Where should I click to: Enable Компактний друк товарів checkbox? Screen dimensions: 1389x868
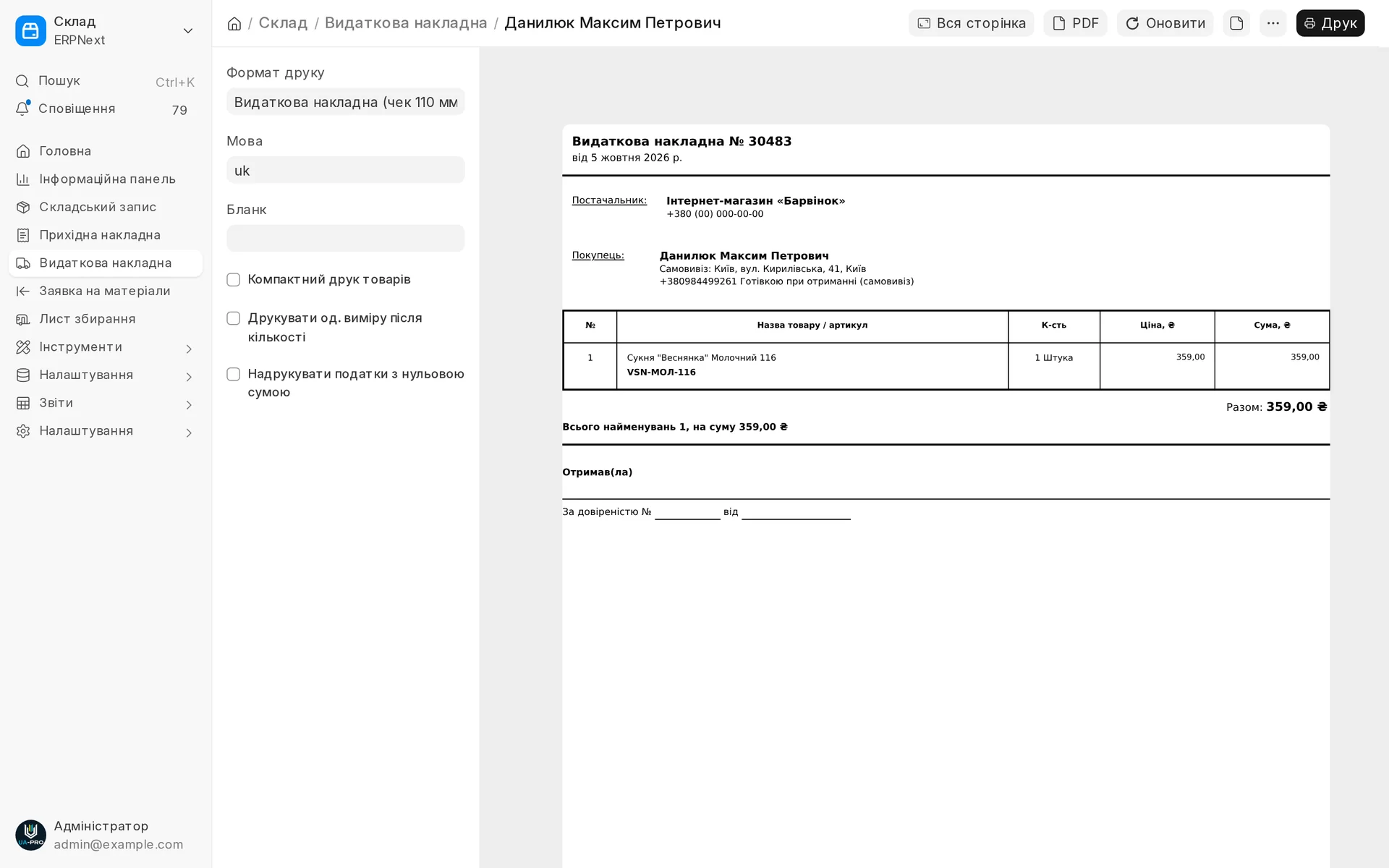[233, 280]
